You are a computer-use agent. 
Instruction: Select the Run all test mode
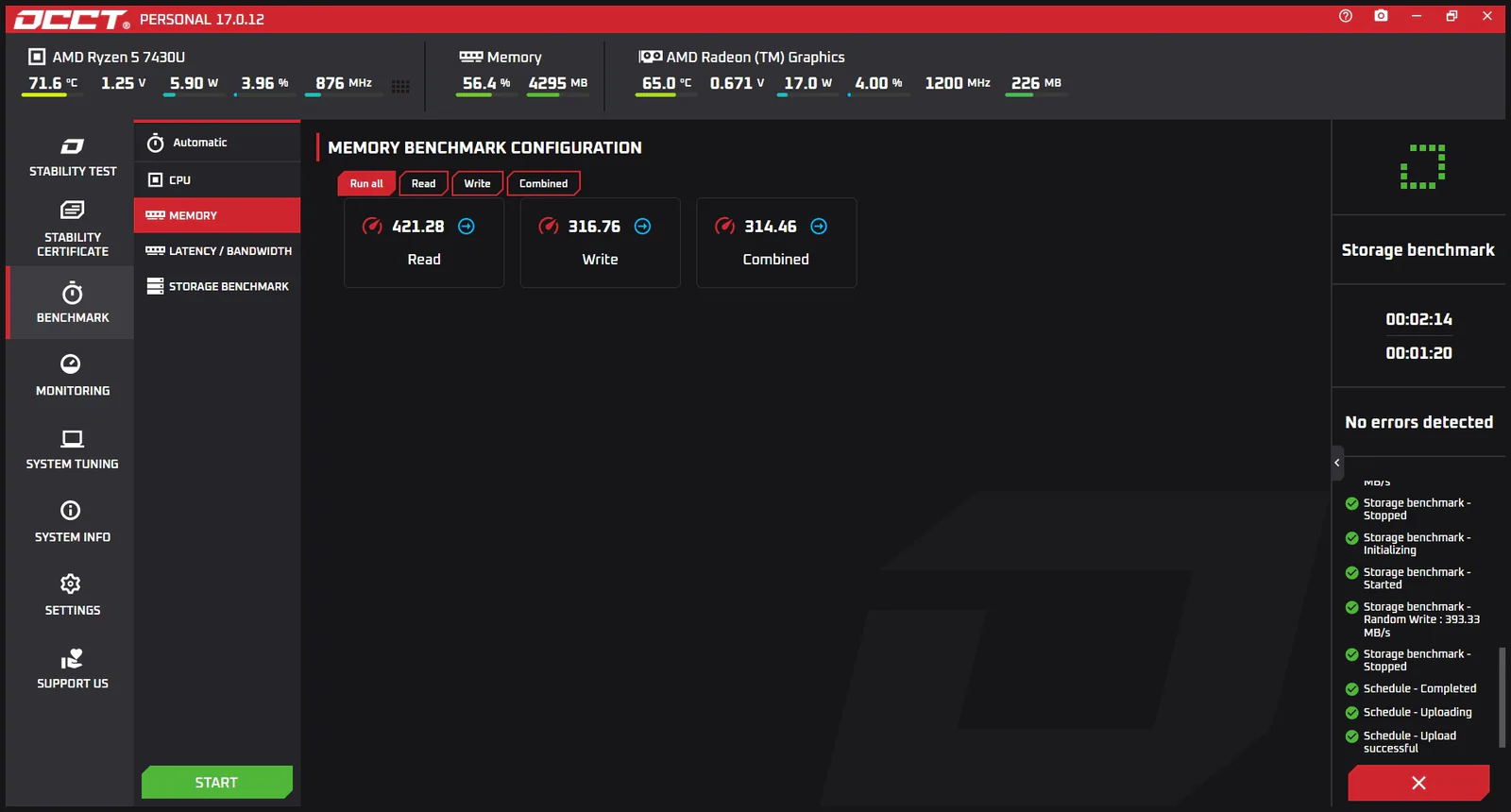[366, 183]
